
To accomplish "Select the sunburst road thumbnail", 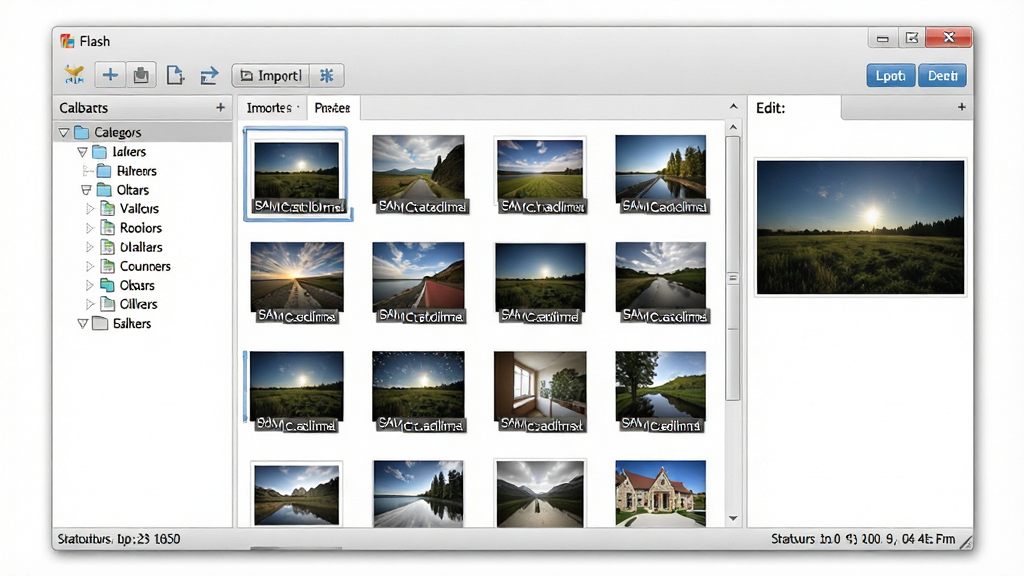I will tap(297, 282).
